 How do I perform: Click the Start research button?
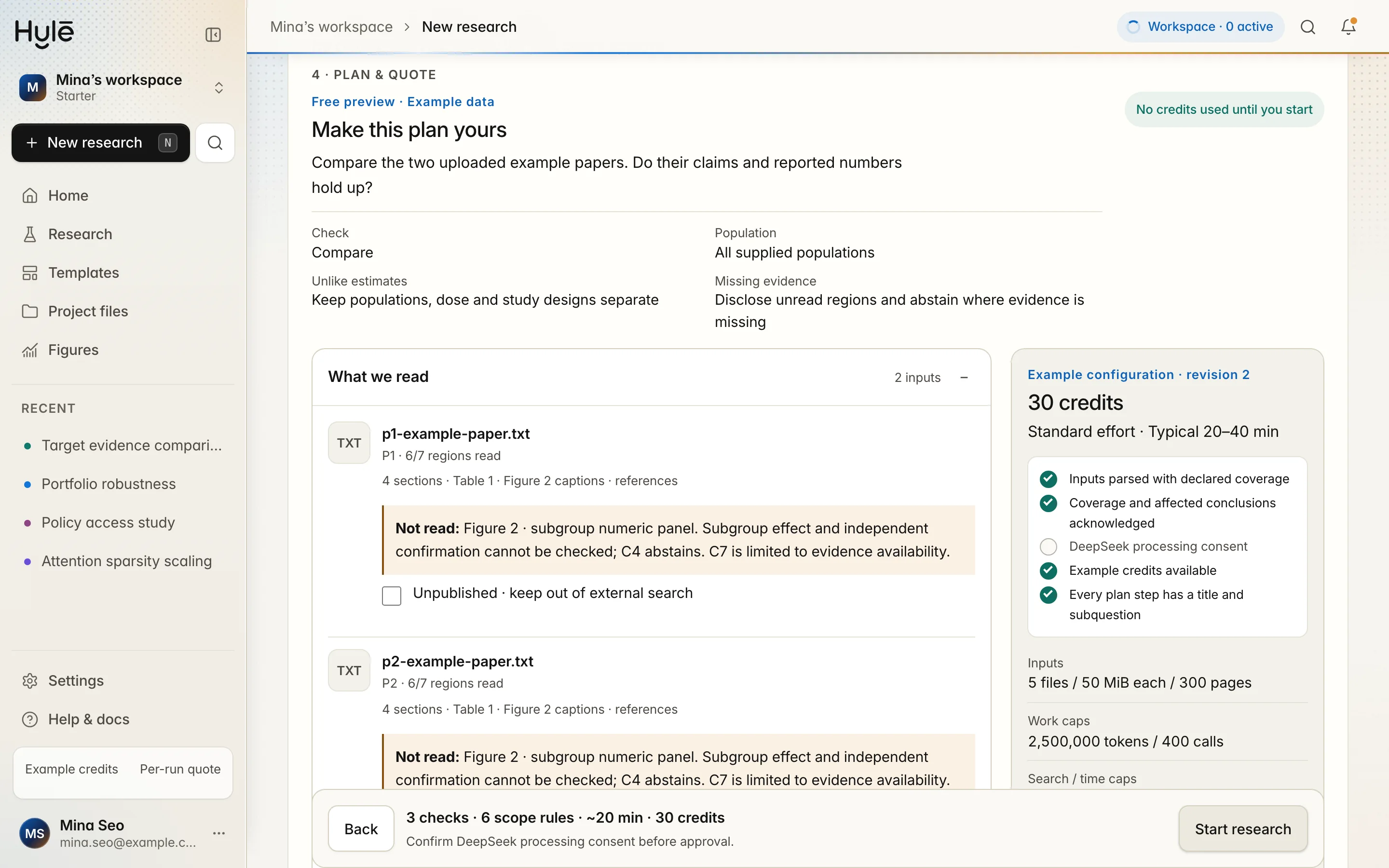1243,829
